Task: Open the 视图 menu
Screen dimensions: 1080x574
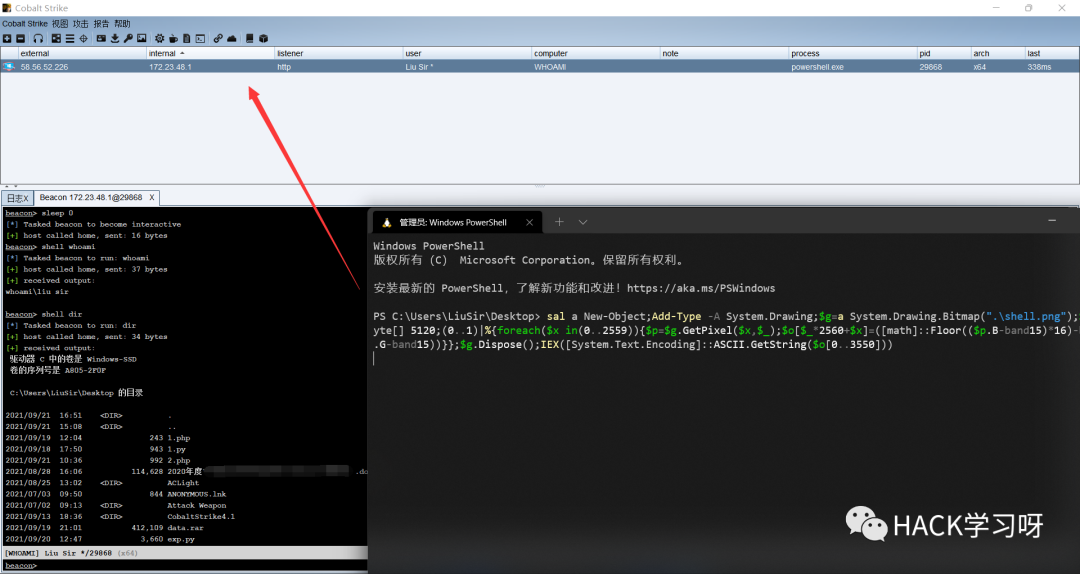Action: [60, 24]
